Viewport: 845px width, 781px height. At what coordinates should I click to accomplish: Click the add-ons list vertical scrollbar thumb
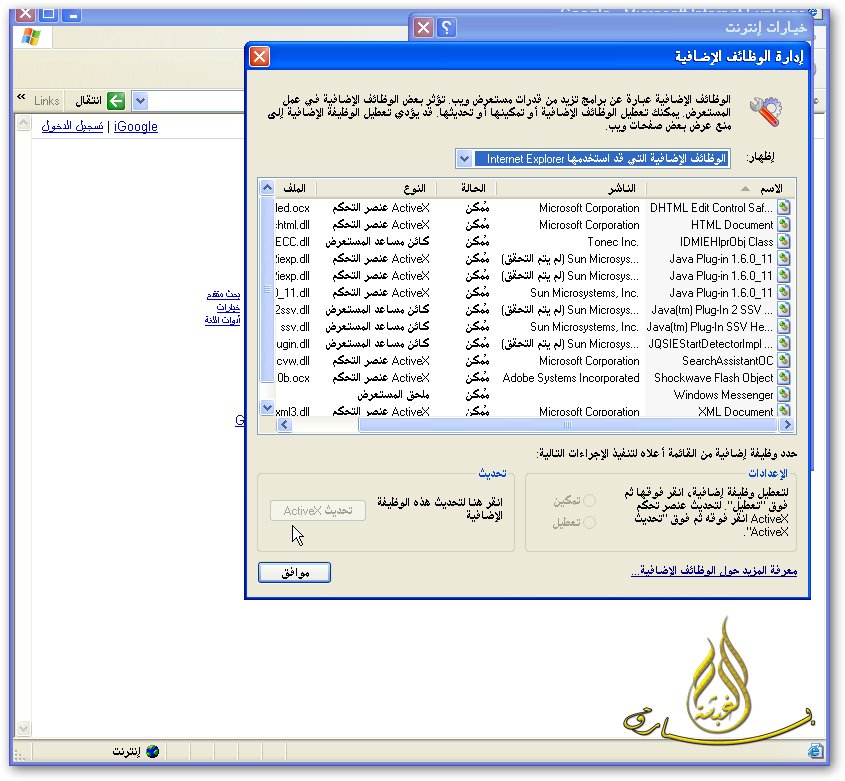tap(267, 289)
